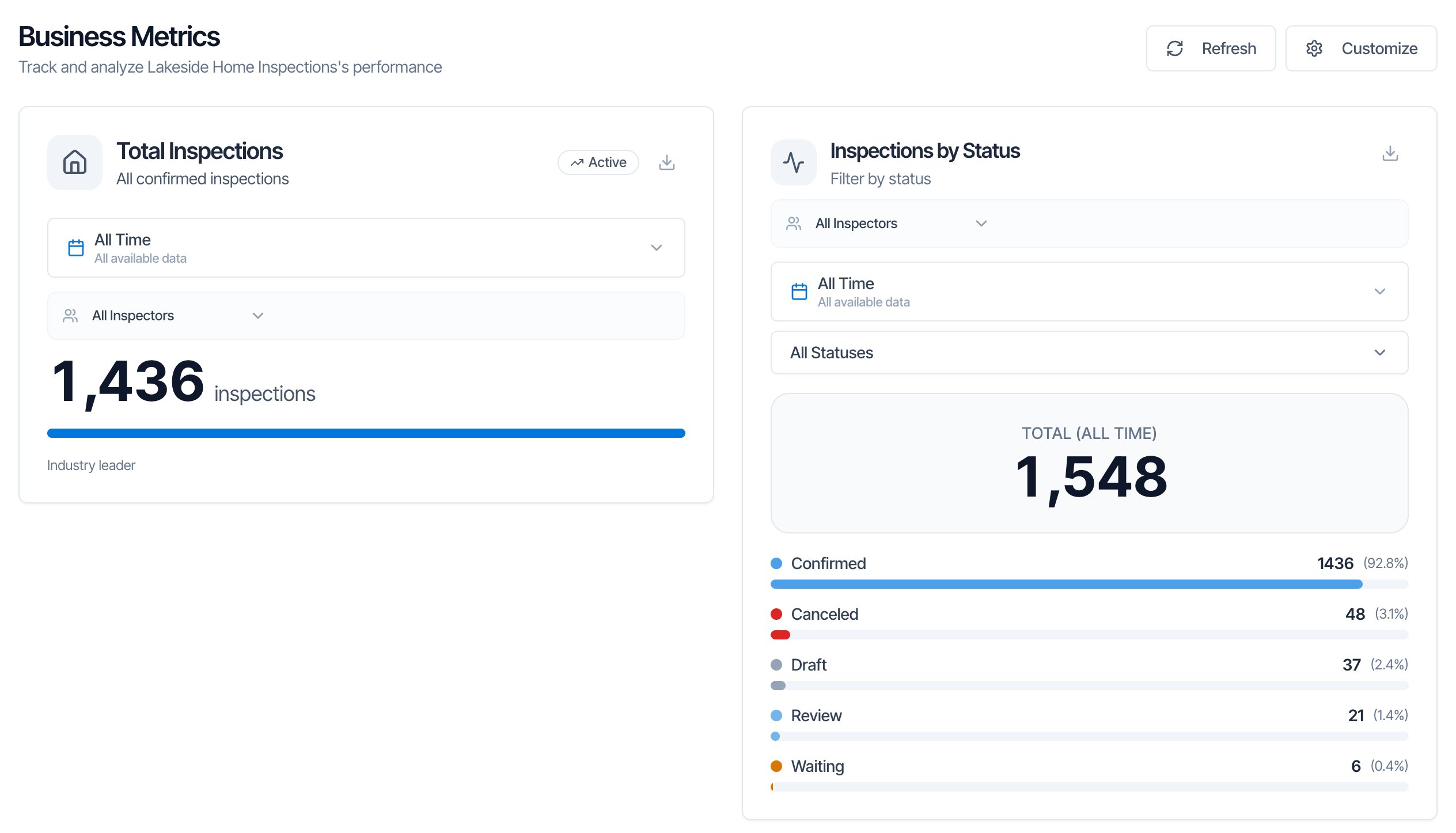Click the gear icon in Customize
This screenshot has height=833, width=1456.
1314,48
